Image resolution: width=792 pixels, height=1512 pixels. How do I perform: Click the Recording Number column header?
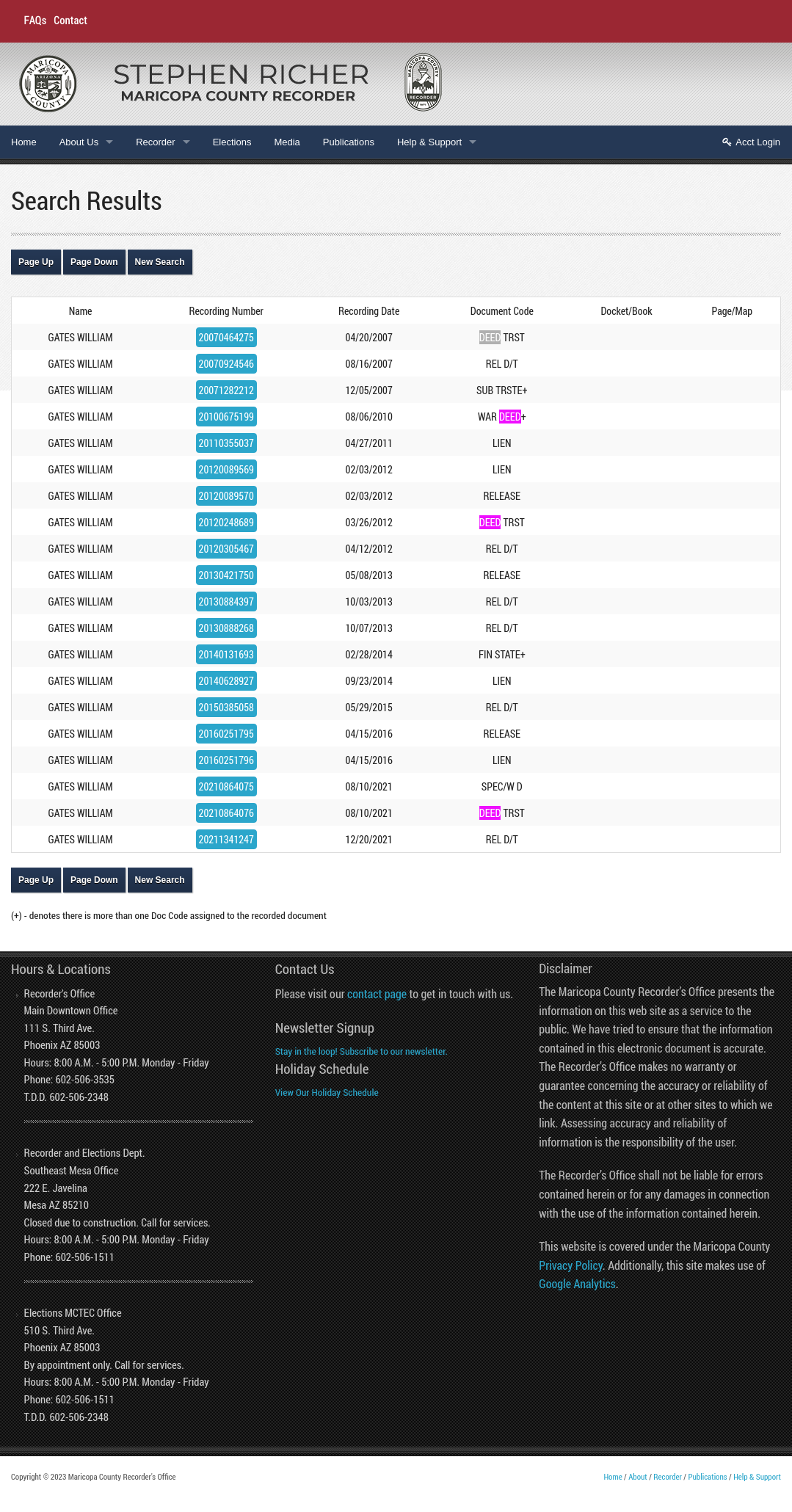click(x=226, y=311)
